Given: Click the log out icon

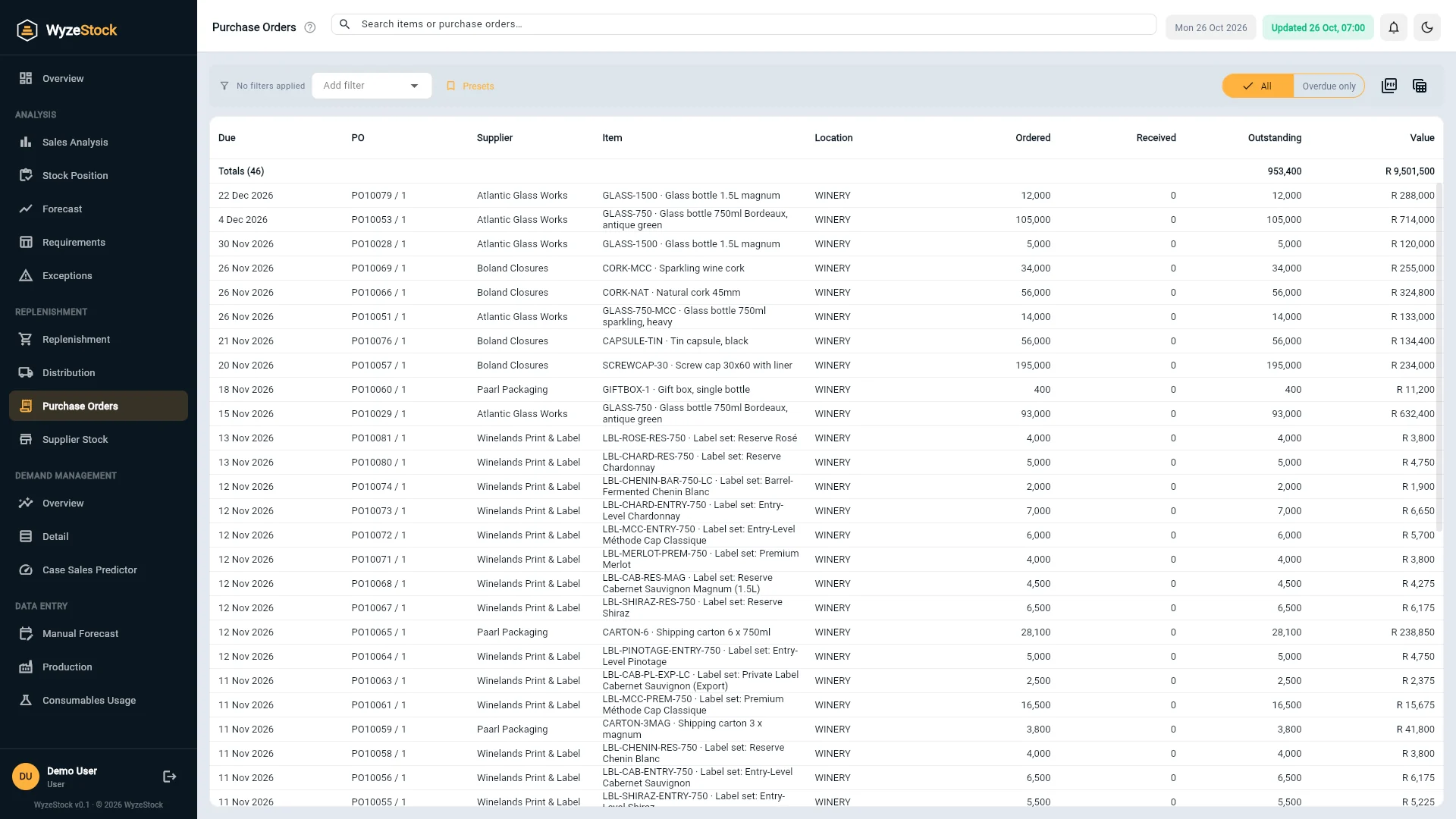Looking at the screenshot, I should 170,777.
